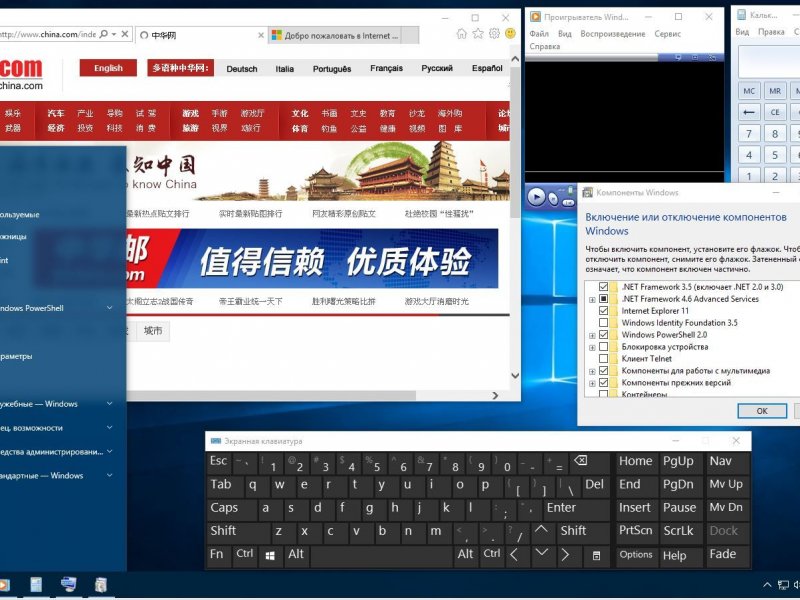Open Internet Explorer home page icon

461,34
